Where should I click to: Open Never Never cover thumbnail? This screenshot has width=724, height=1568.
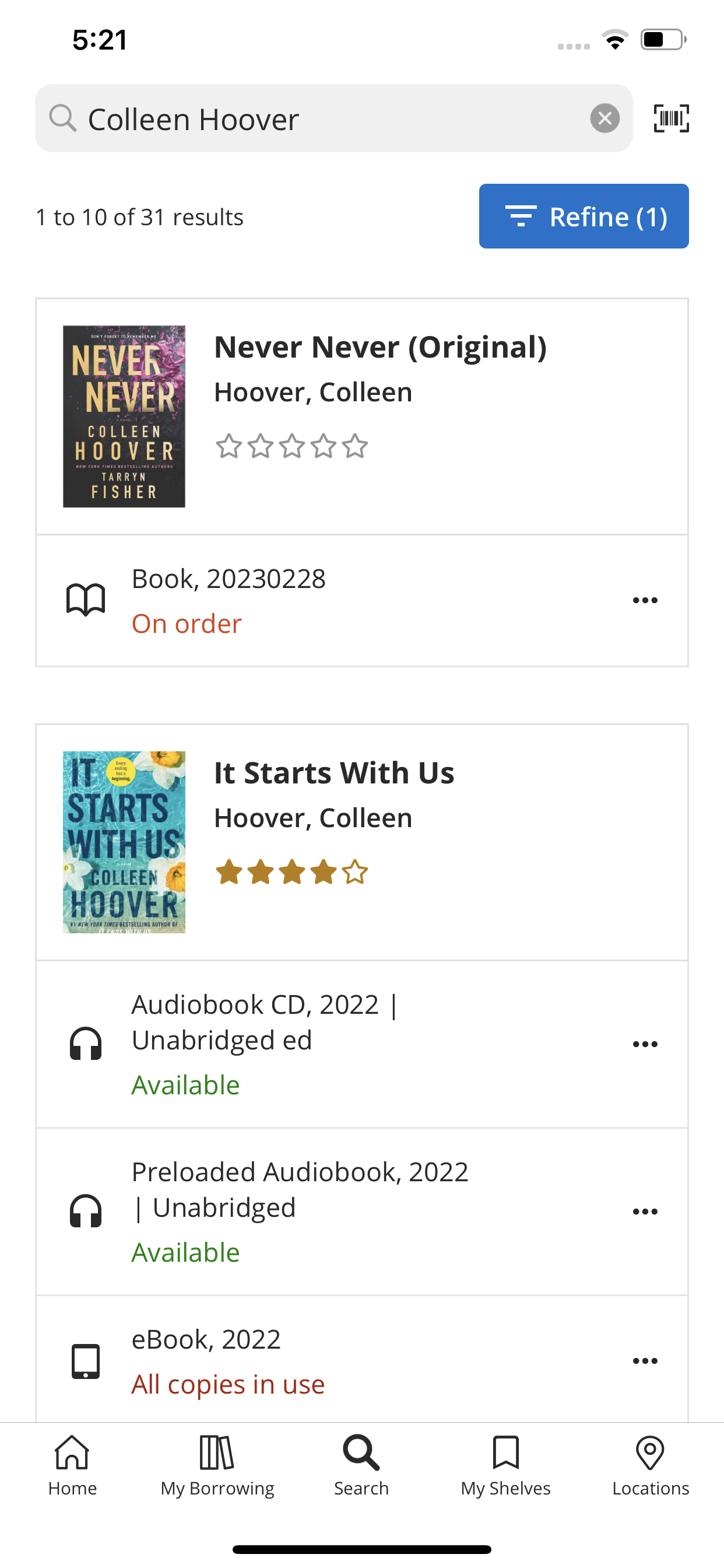point(124,416)
